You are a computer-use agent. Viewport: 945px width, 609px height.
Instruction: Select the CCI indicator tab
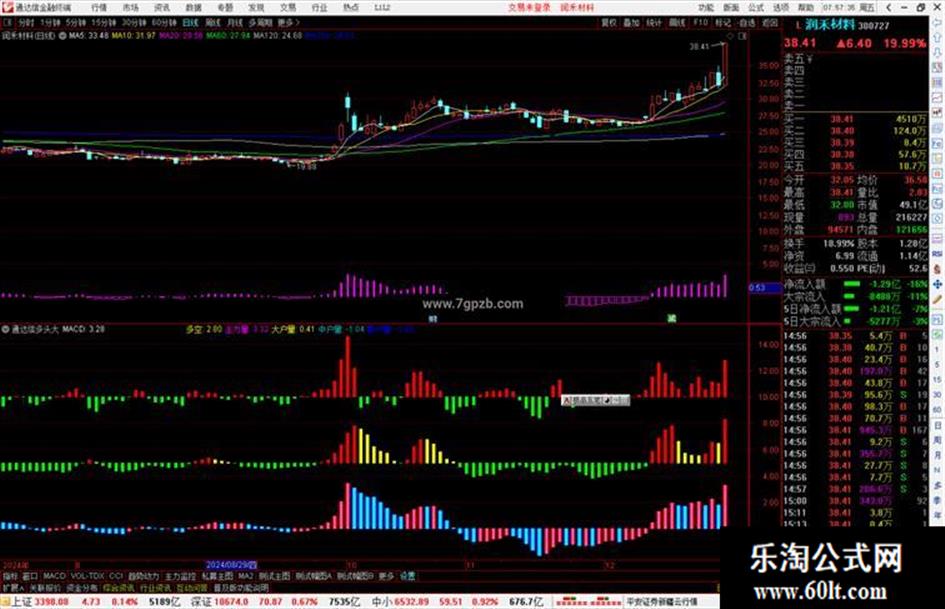[x=116, y=576]
